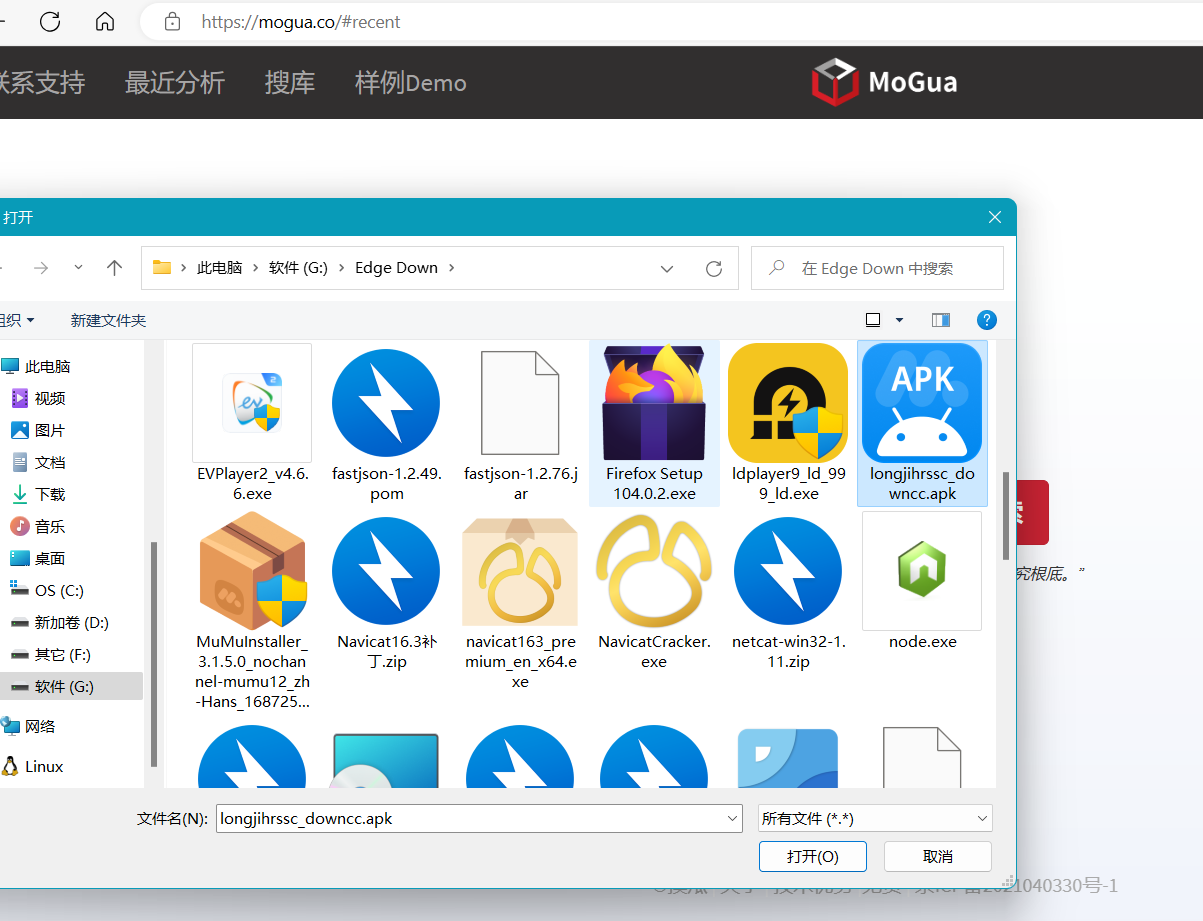
Task: Expand chevron after 此电脑 in breadcrumb
Action: 256,268
